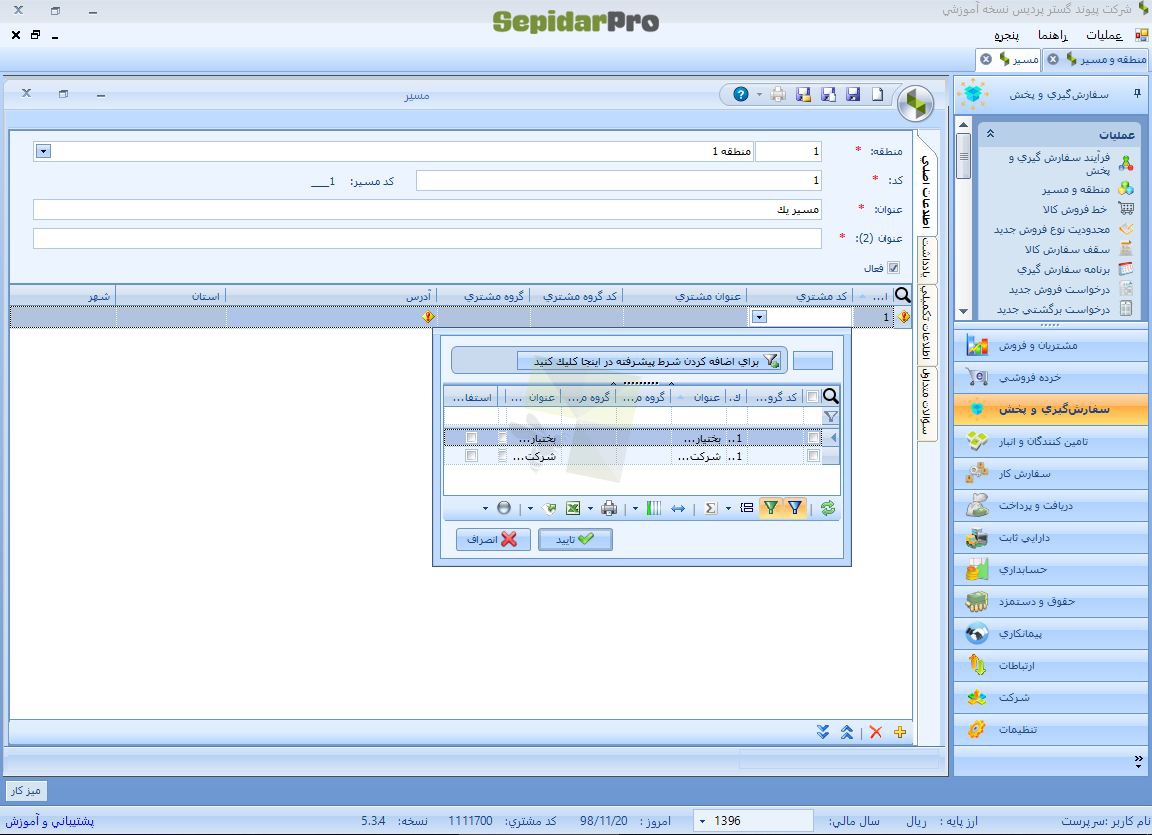Click the magnifier icon in popup grid header
This screenshot has height=835, width=1152.
click(x=831, y=397)
